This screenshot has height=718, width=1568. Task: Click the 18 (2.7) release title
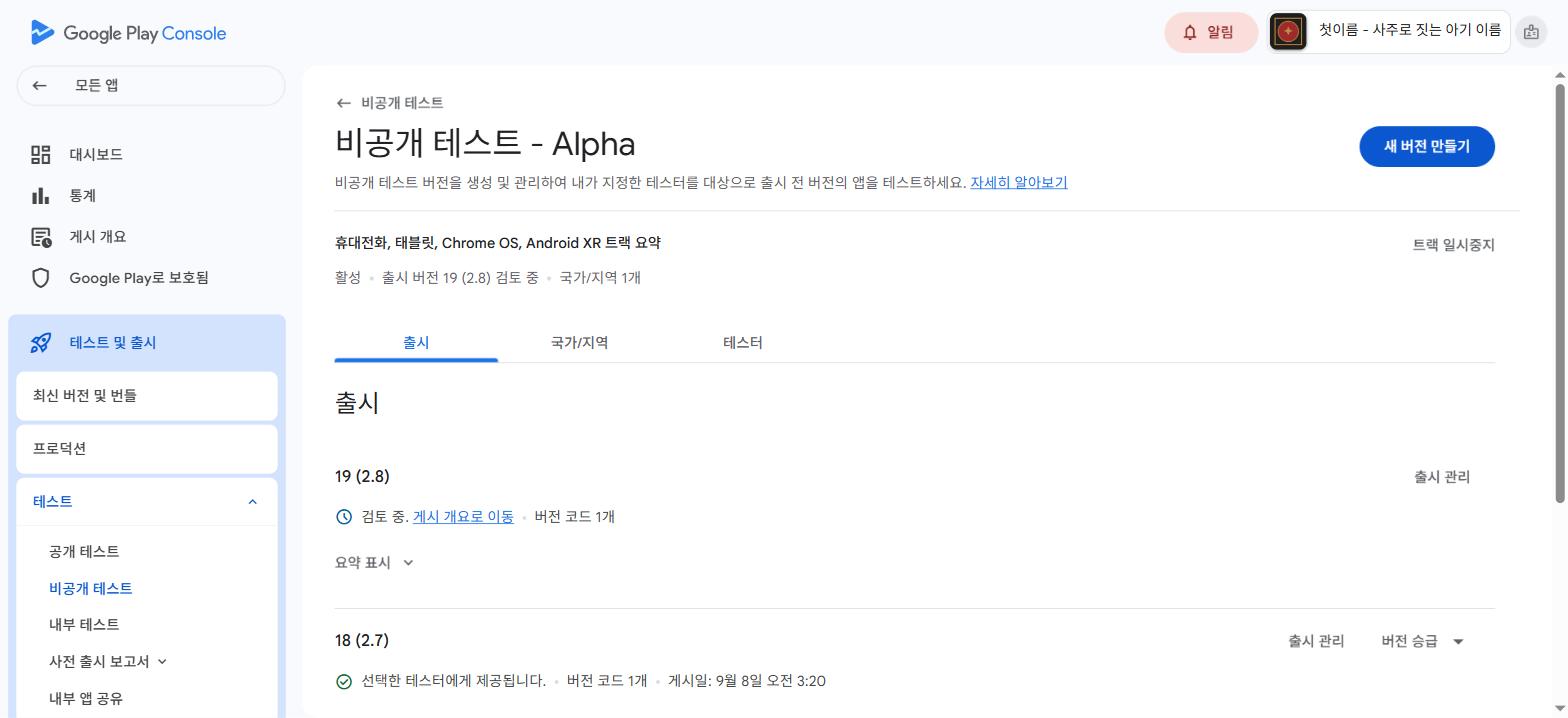362,640
